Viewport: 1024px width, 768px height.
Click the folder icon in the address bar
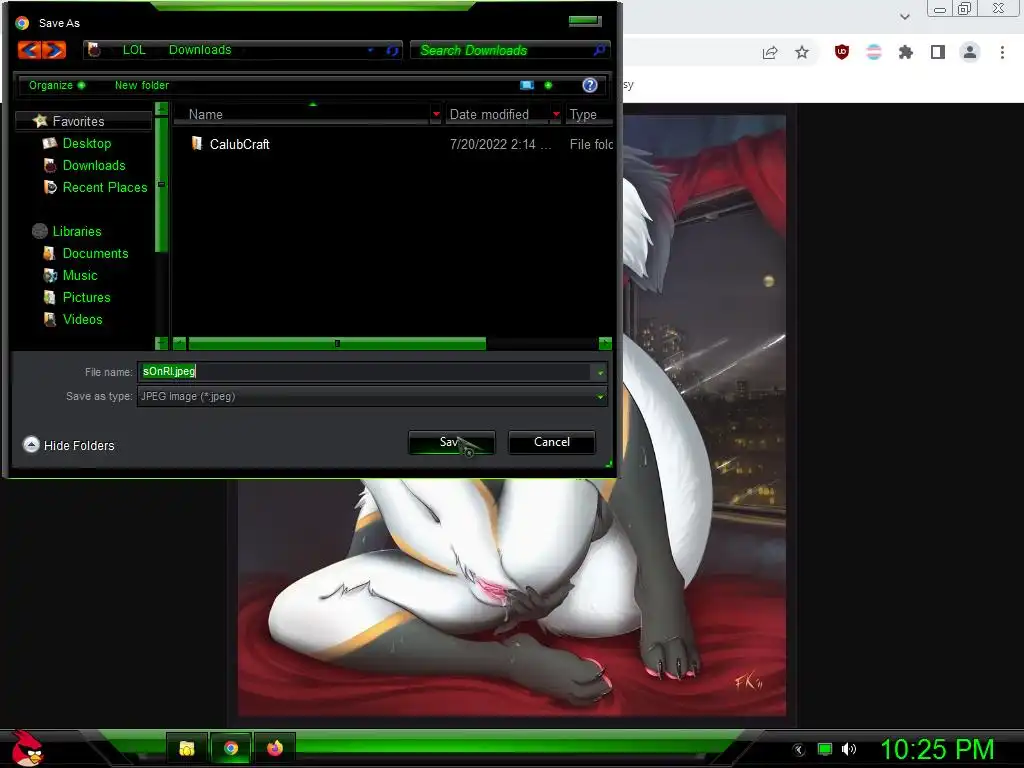click(x=94, y=50)
